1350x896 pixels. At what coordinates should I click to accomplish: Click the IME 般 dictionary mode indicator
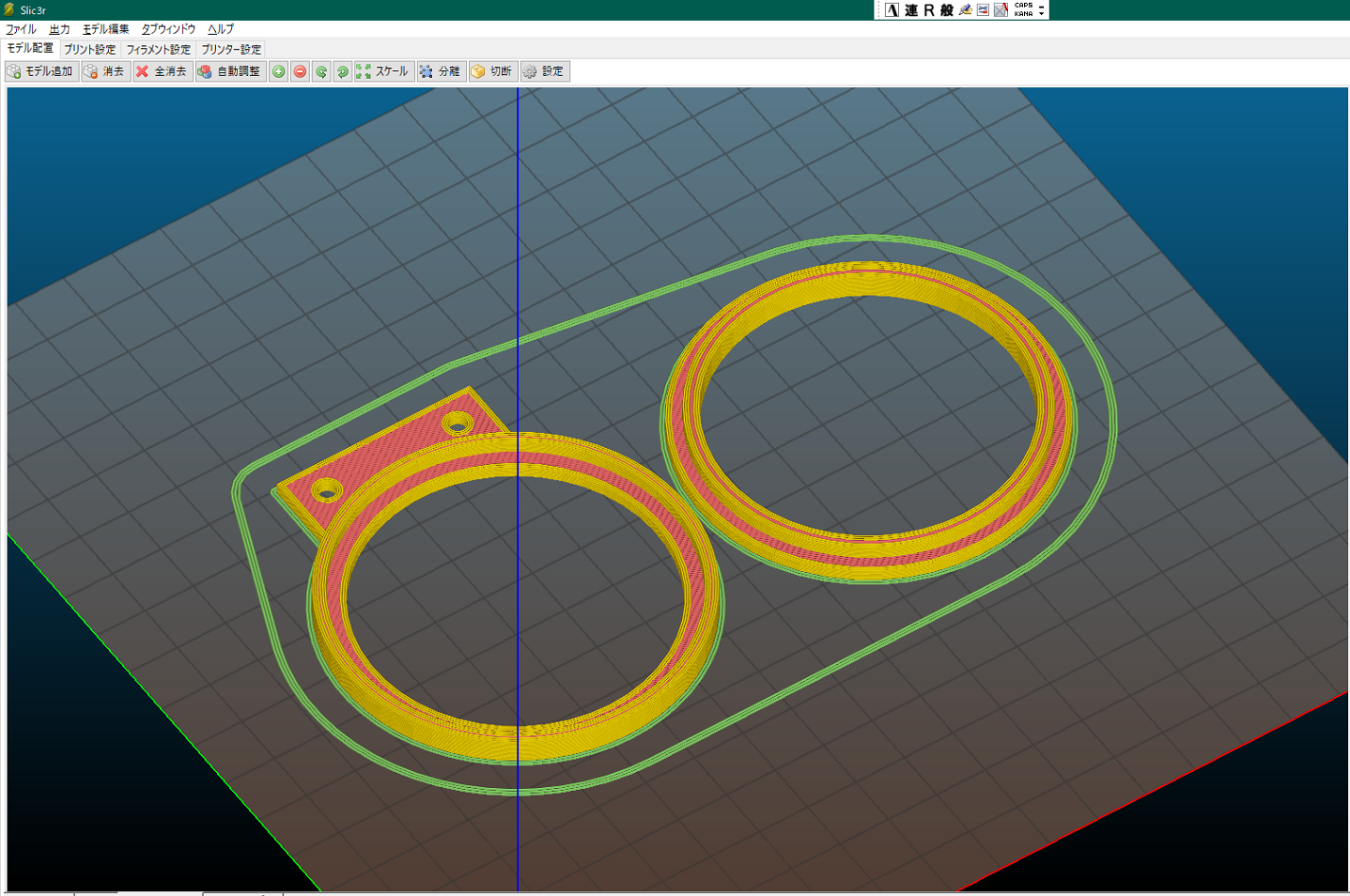click(947, 10)
